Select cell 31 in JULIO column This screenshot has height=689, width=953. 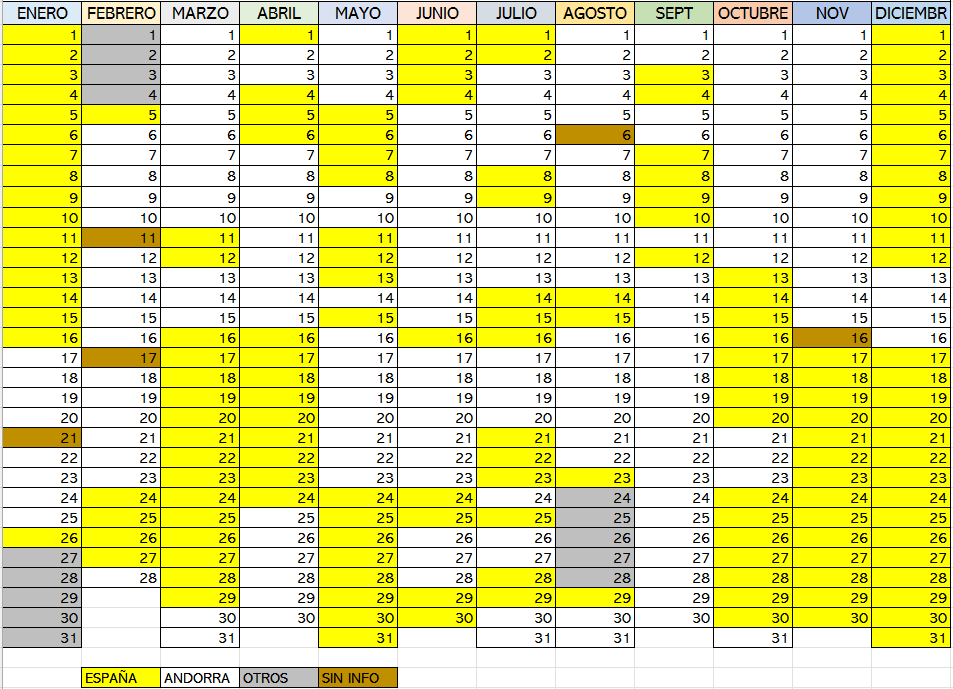[516, 638]
